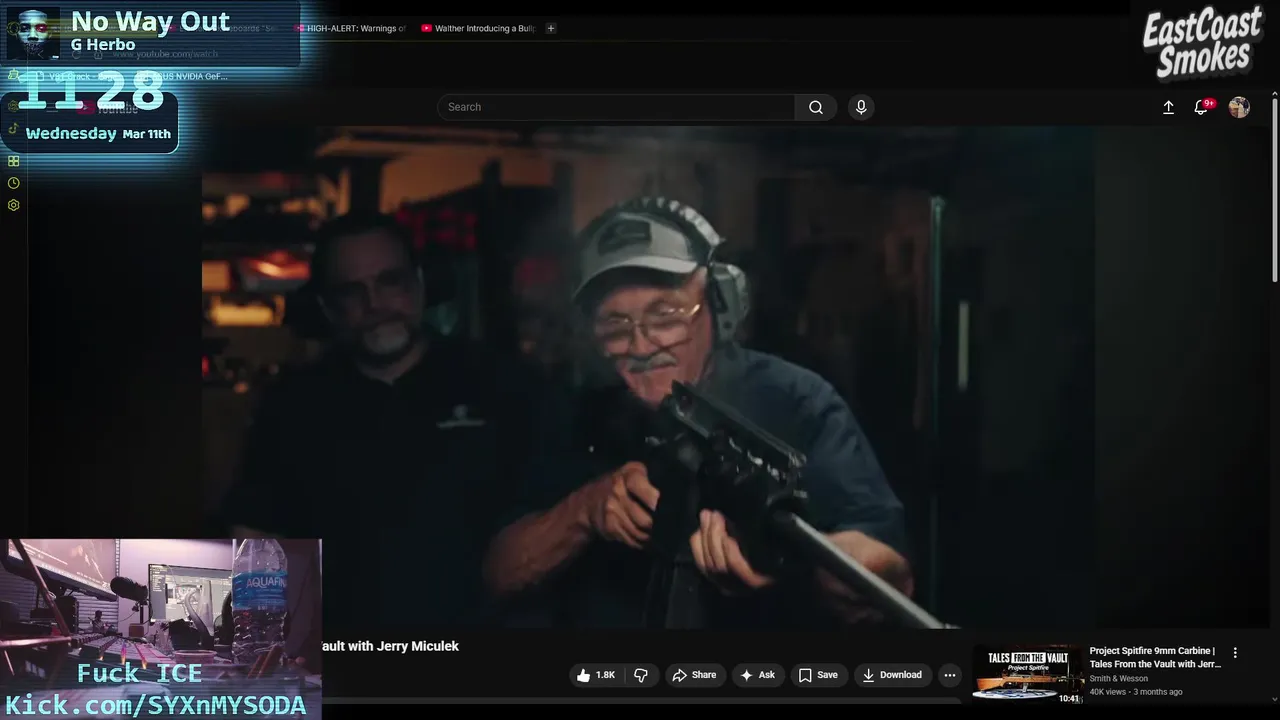Open the account avatar menu
This screenshot has width=1280, height=720.
point(1239,107)
